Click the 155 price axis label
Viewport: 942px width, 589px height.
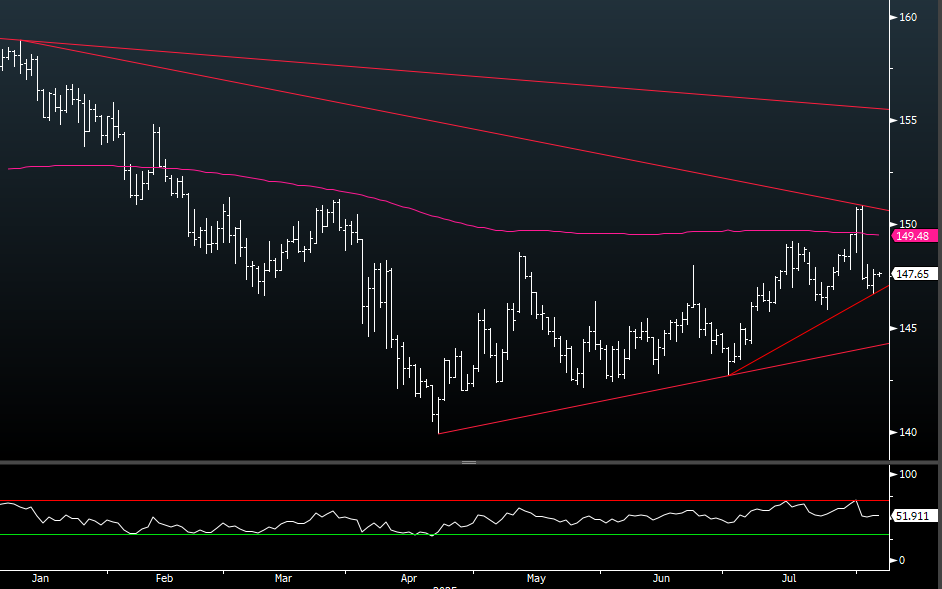tap(908, 120)
